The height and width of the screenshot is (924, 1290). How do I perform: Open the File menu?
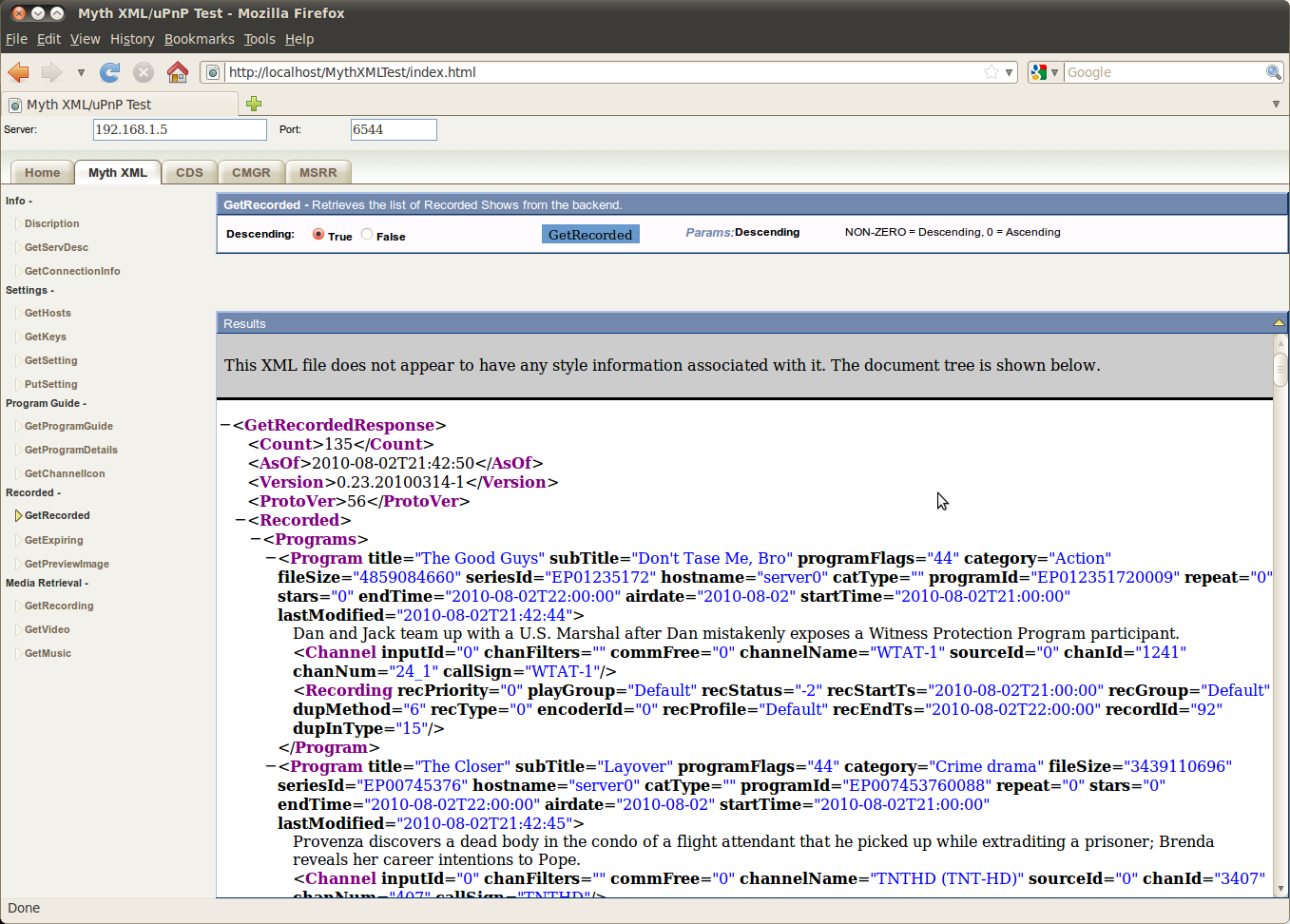pos(16,39)
